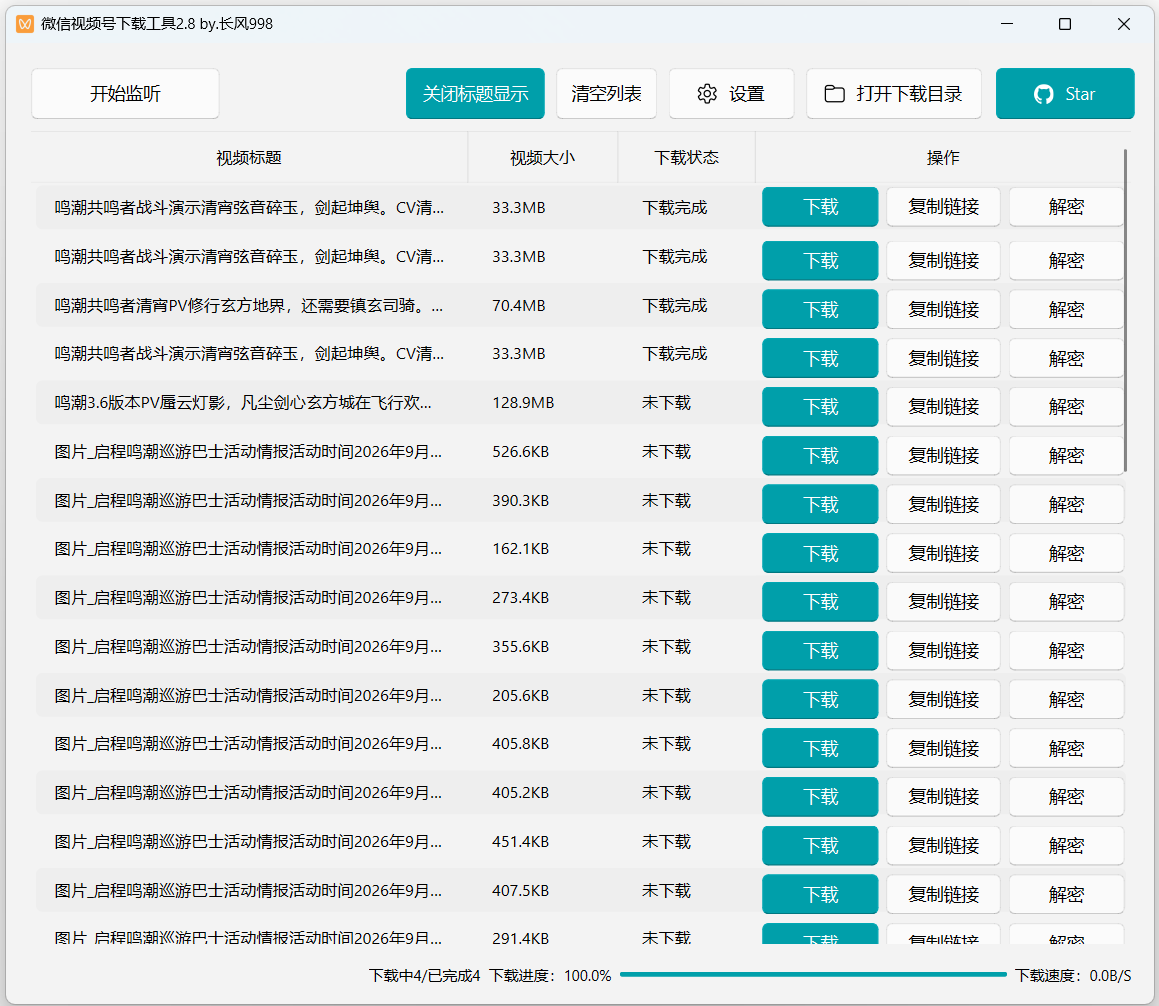
Task: Maximize the 微信视频号下载工具 window
Action: 1064,24
